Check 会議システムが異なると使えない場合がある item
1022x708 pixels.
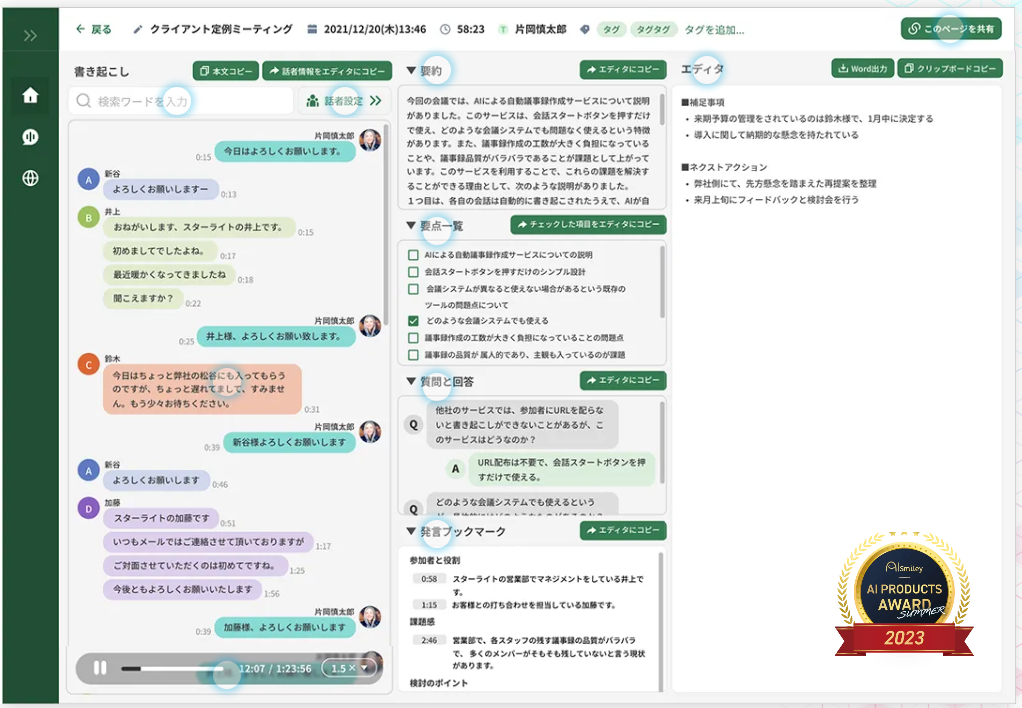click(413, 289)
